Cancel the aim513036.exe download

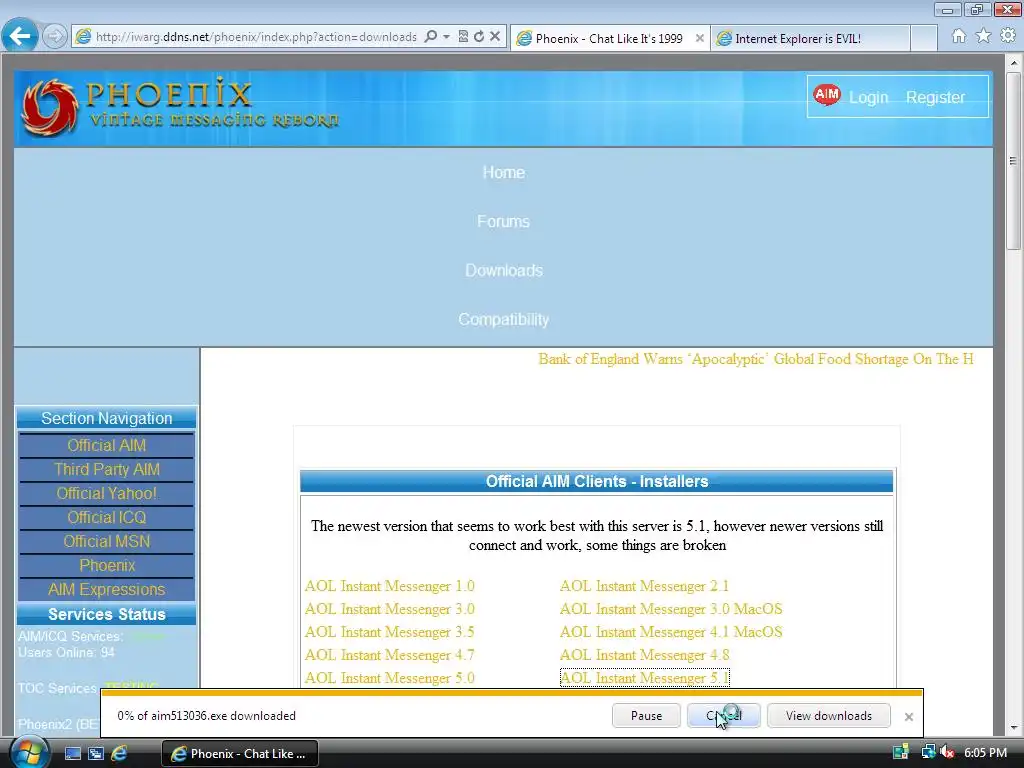(x=724, y=716)
